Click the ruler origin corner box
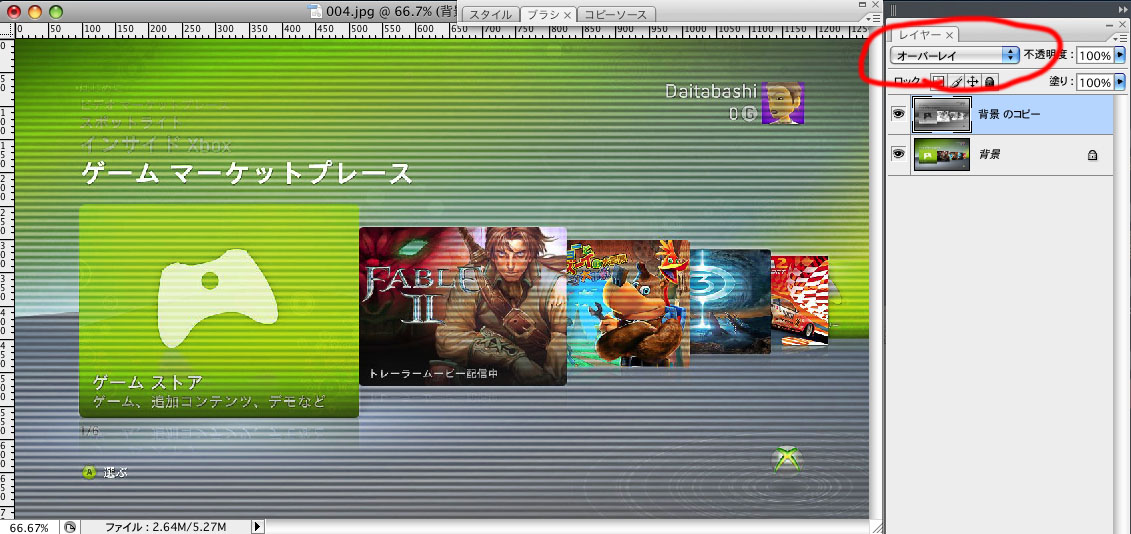1131x534 pixels. coord(6,30)
